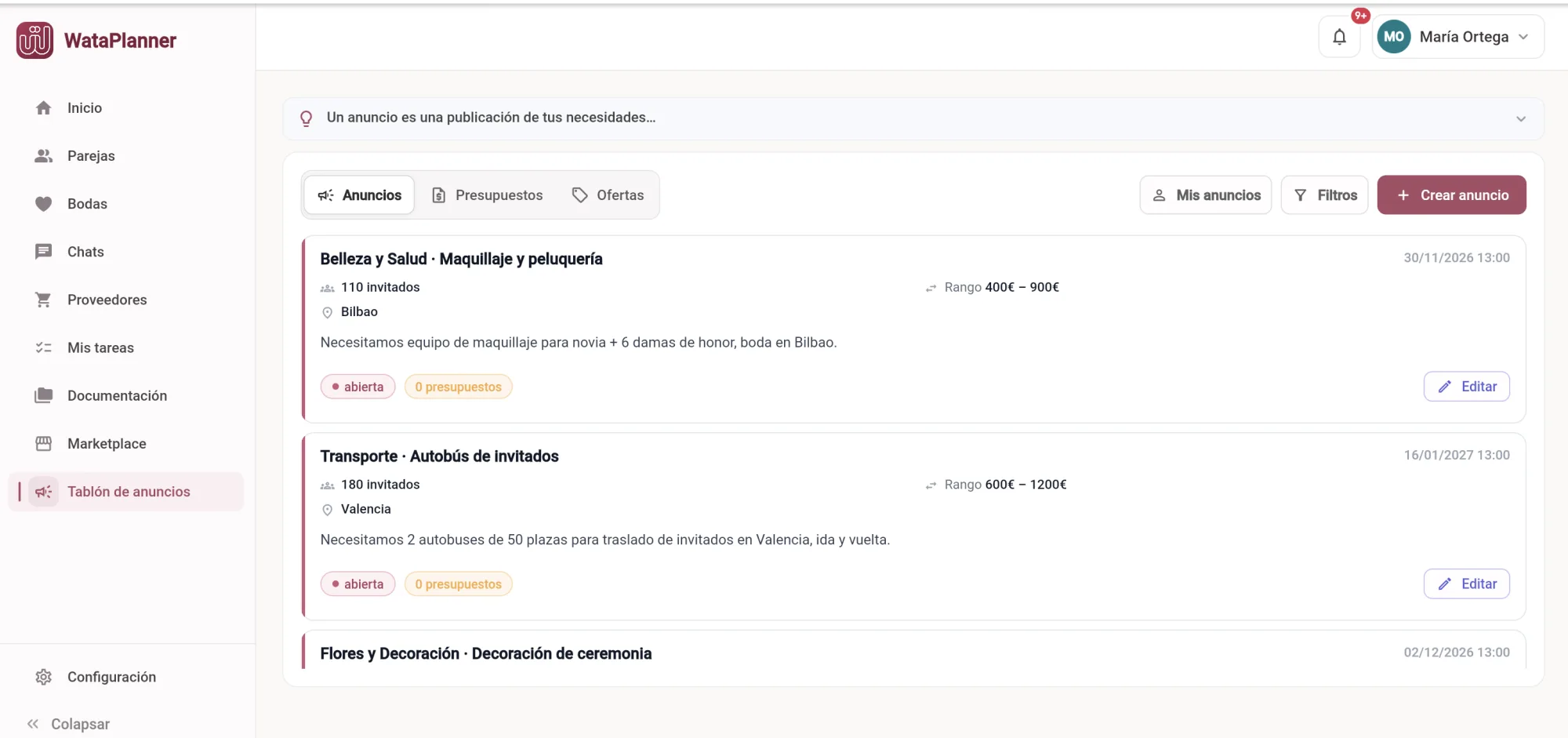Click the abierta badge on the Valencia ad
This screenshot has height=738, width=1568.
(x=358, y=584)
